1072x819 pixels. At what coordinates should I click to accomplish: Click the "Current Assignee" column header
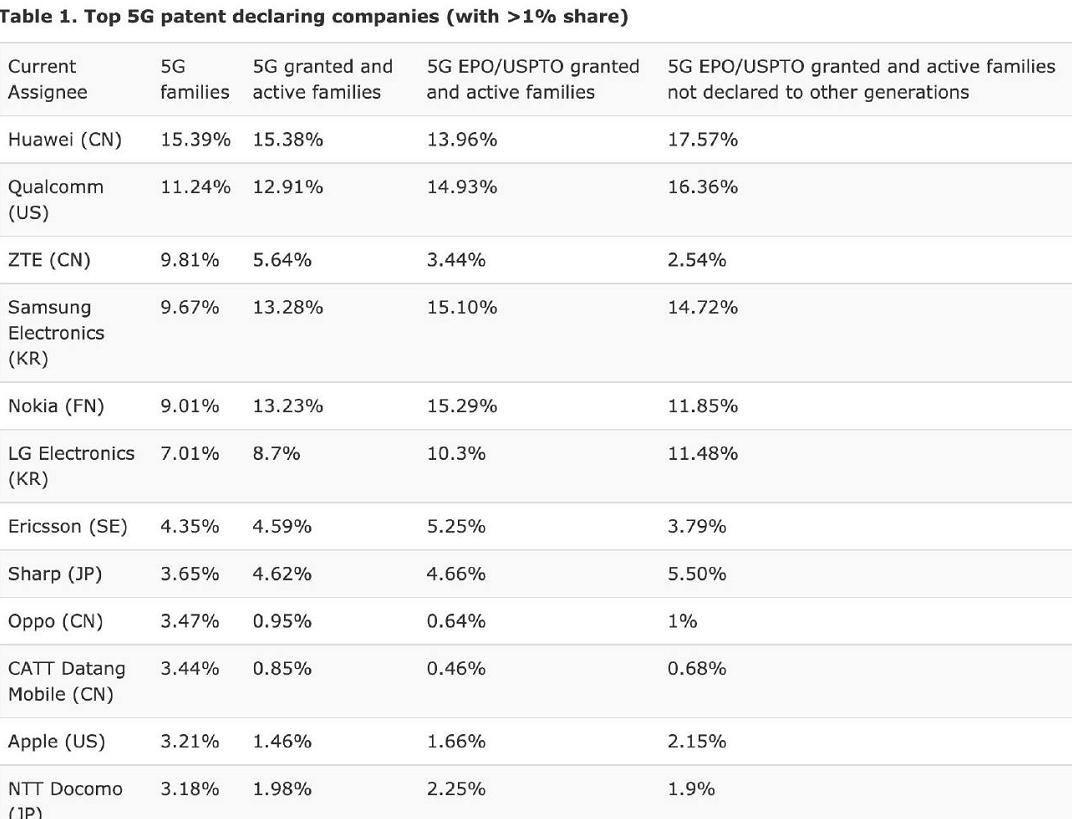click(x=48, y=79)
